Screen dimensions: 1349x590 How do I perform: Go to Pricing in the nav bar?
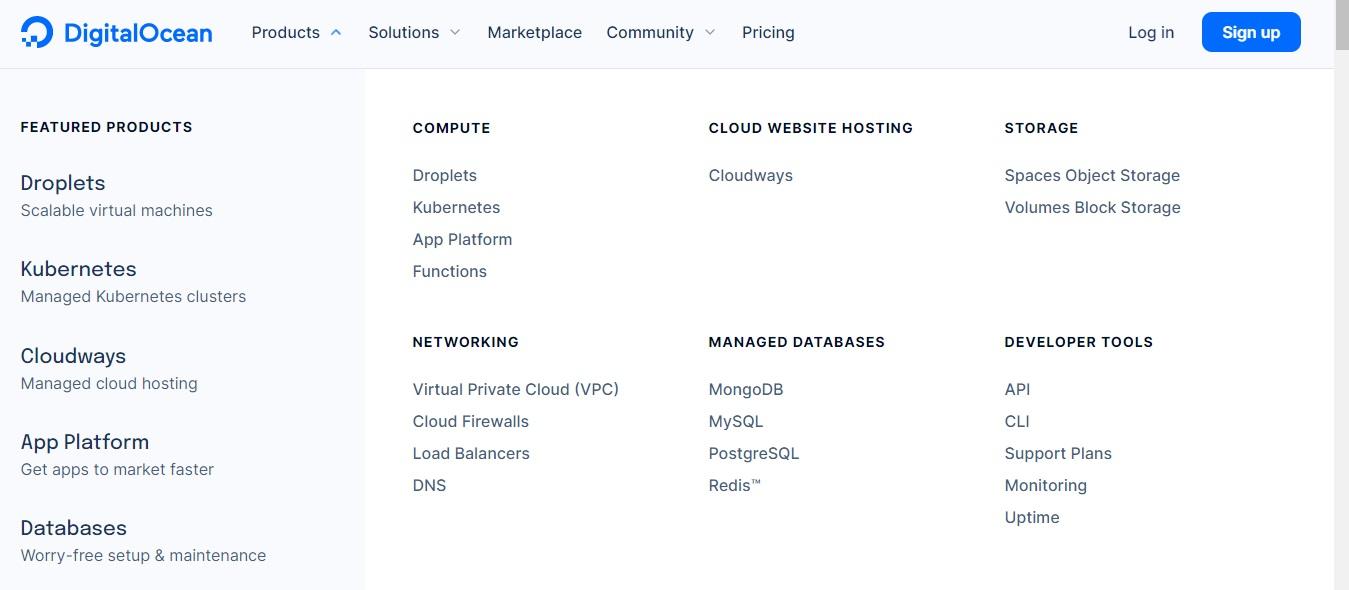[768, 32]
